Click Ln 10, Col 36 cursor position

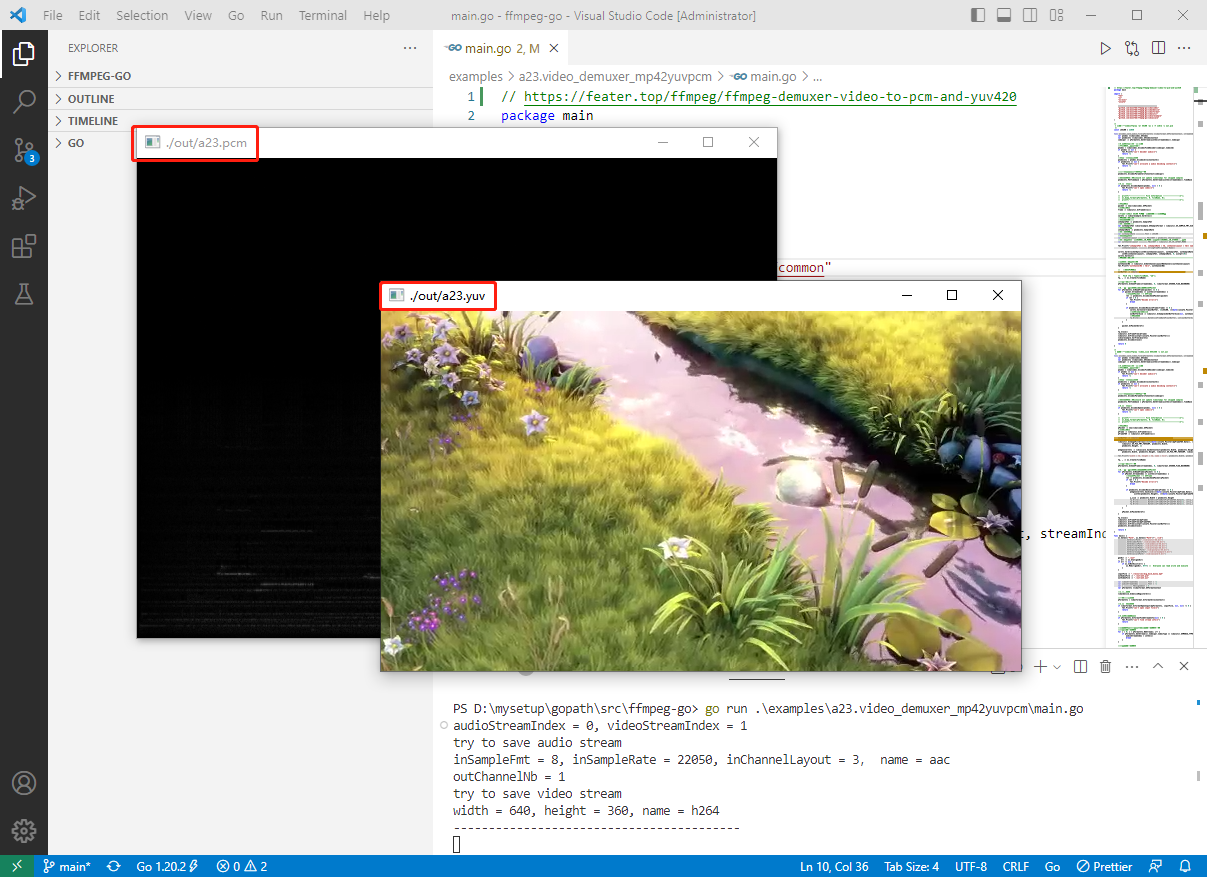(x=834, y=866)
